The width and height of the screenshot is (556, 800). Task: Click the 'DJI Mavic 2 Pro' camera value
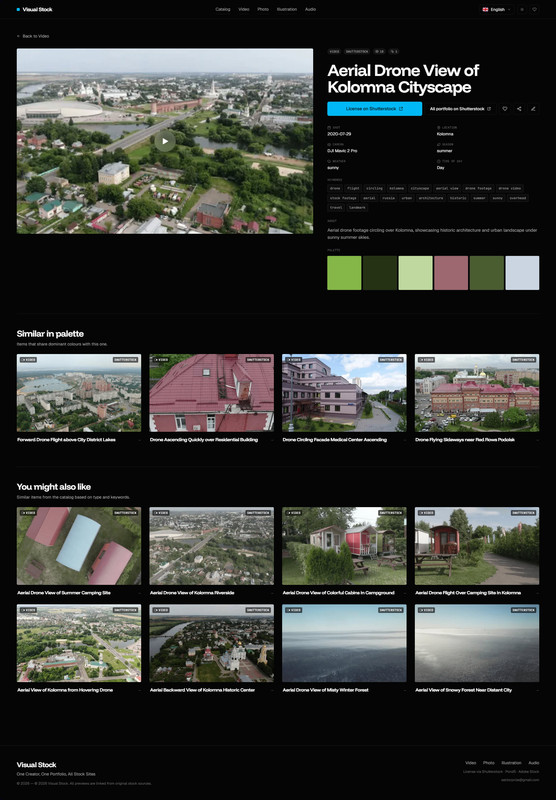(342, 151)
